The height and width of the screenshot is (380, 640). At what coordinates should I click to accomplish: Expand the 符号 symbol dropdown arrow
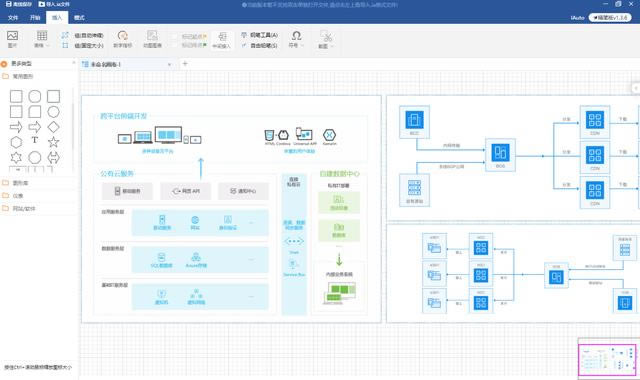coord(302,45)
